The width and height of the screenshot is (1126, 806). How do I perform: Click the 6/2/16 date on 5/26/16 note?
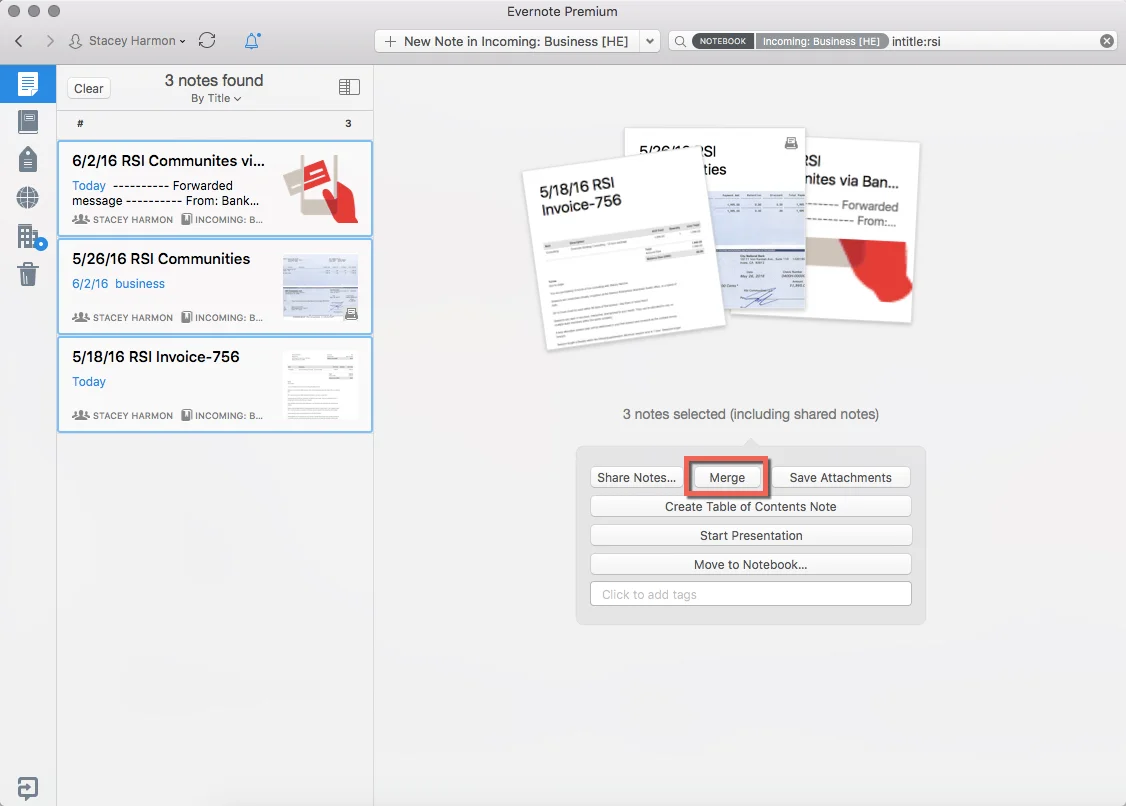click(90, 284)
